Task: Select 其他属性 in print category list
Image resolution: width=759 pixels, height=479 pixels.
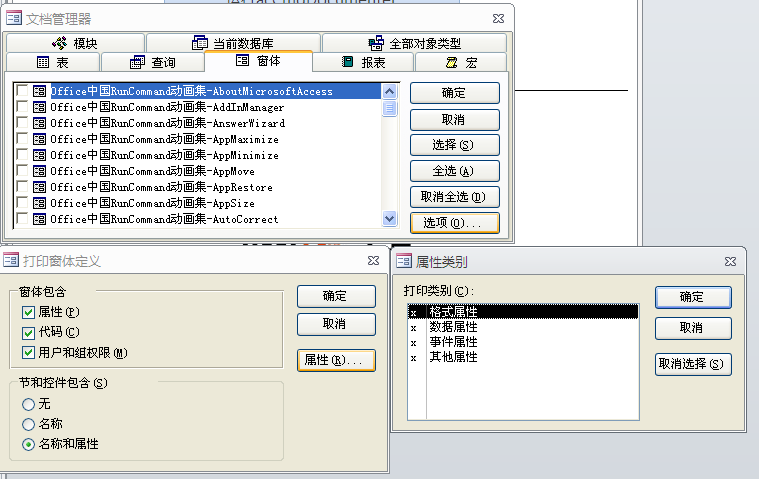Action: (523, 357)
